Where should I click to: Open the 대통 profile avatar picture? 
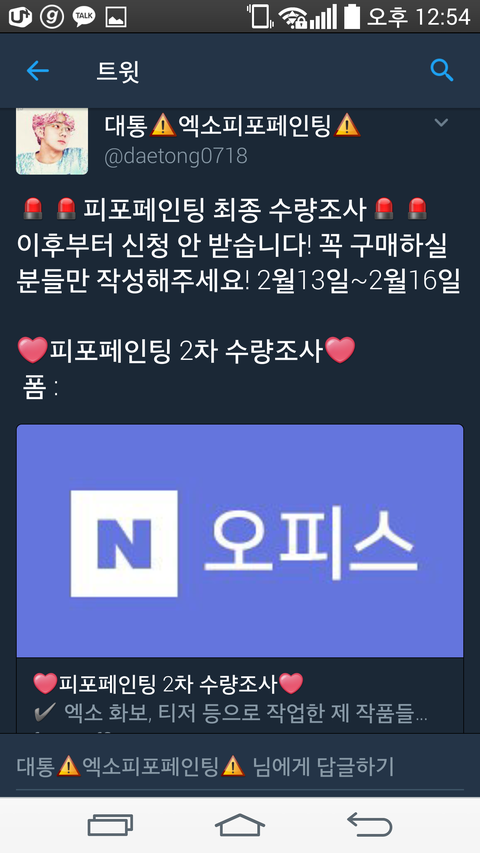(52, 141)
